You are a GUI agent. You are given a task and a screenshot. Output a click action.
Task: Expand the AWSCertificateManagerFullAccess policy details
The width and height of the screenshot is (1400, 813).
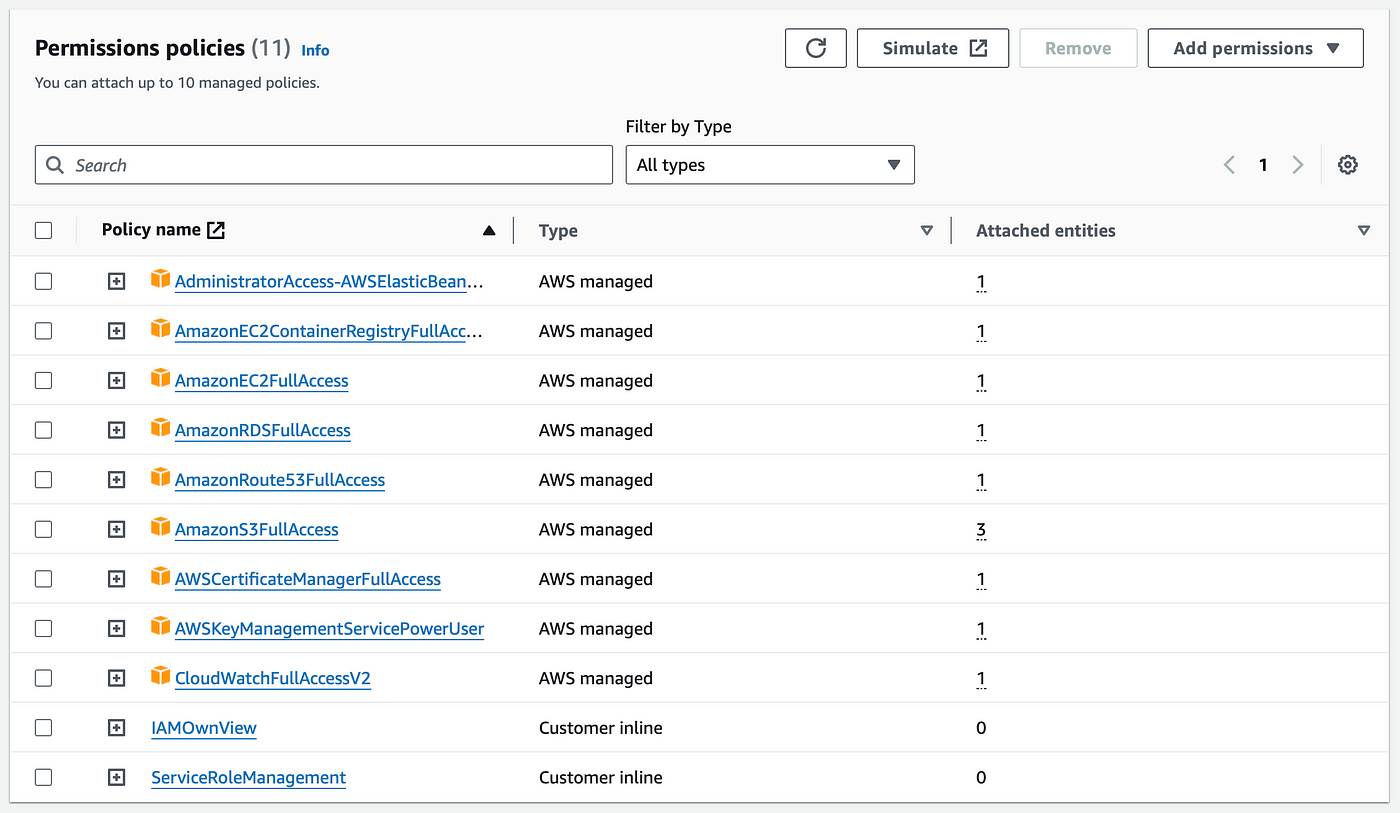point(116,580)
